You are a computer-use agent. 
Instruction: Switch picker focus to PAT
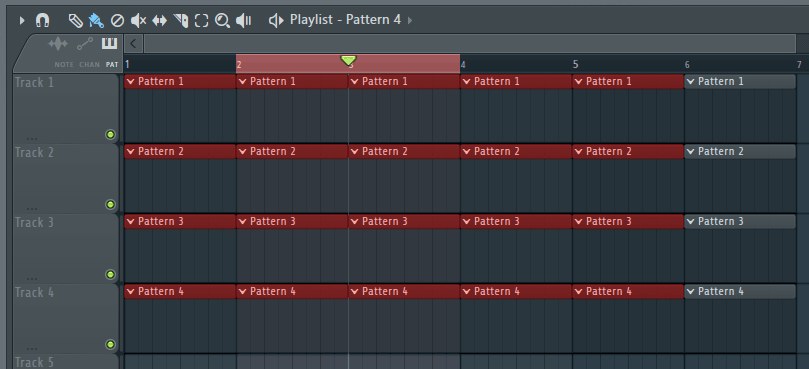pos(112,65)
